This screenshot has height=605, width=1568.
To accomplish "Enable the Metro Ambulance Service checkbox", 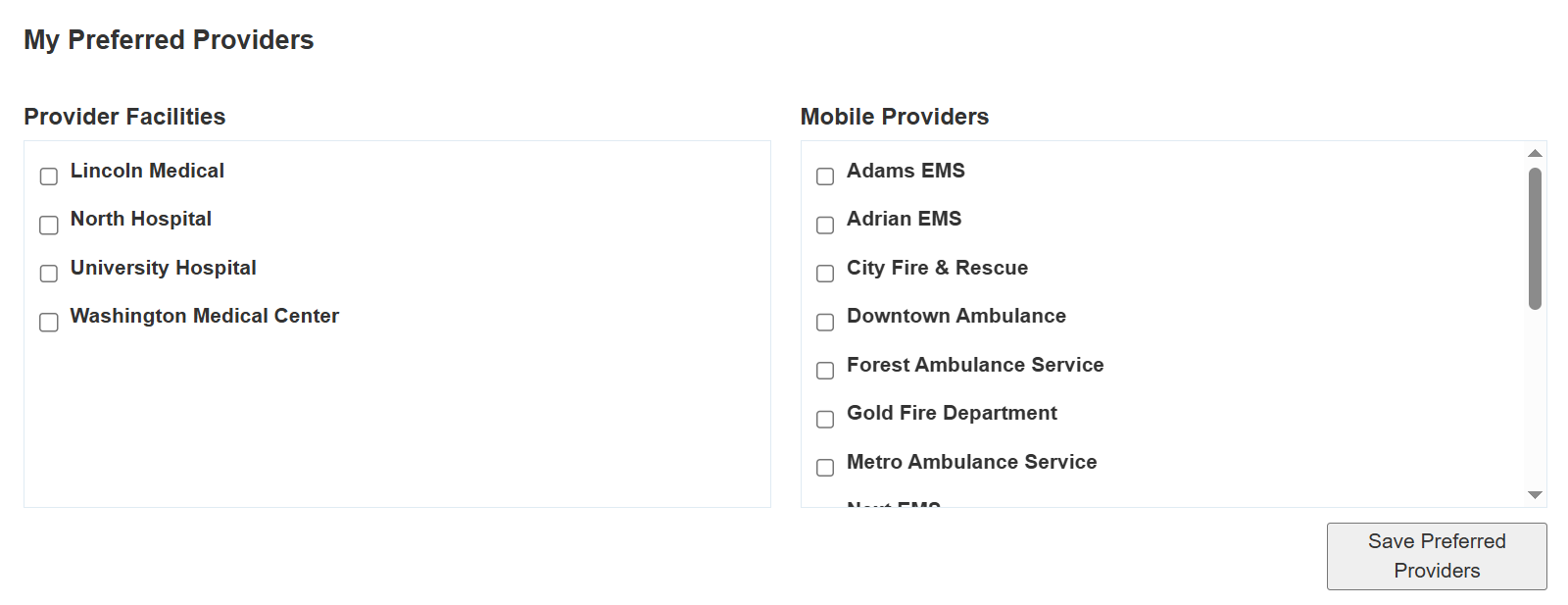I will click(824, 468).
